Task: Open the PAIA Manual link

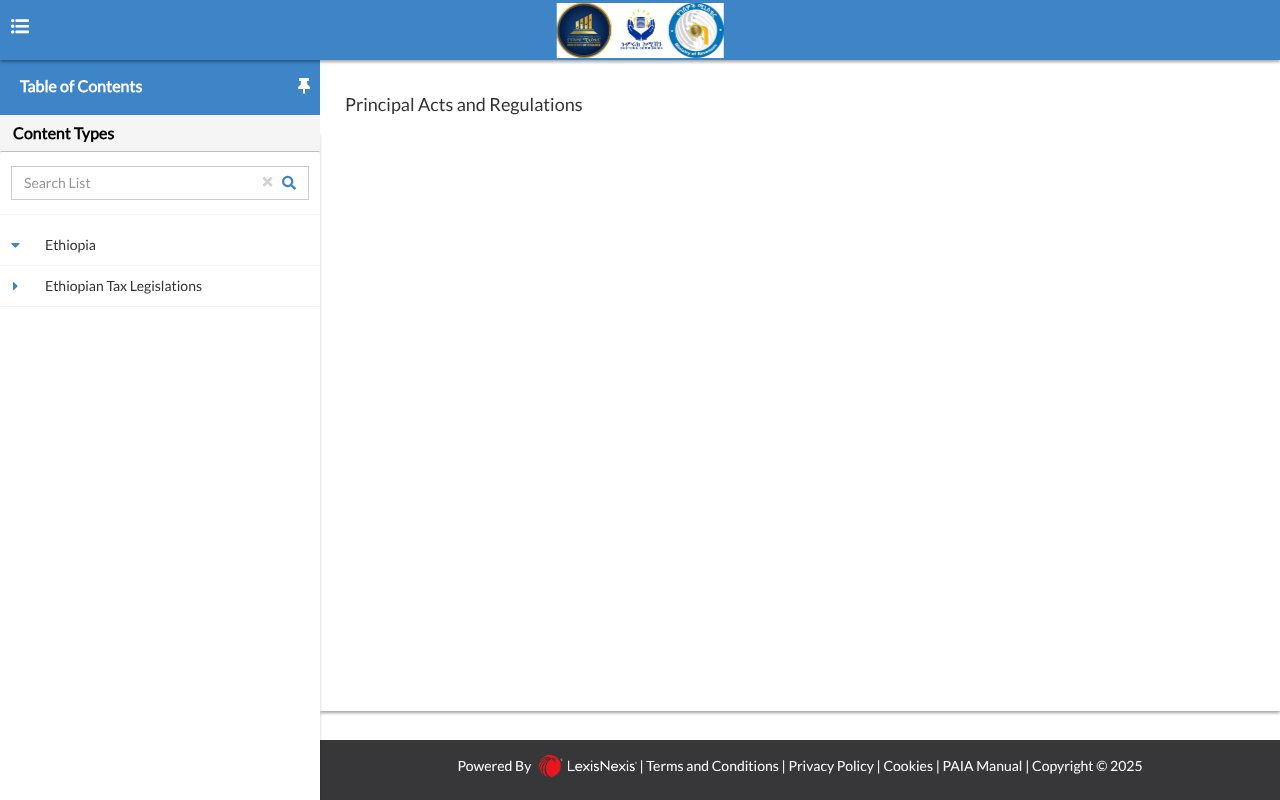Action: [982, 766]
